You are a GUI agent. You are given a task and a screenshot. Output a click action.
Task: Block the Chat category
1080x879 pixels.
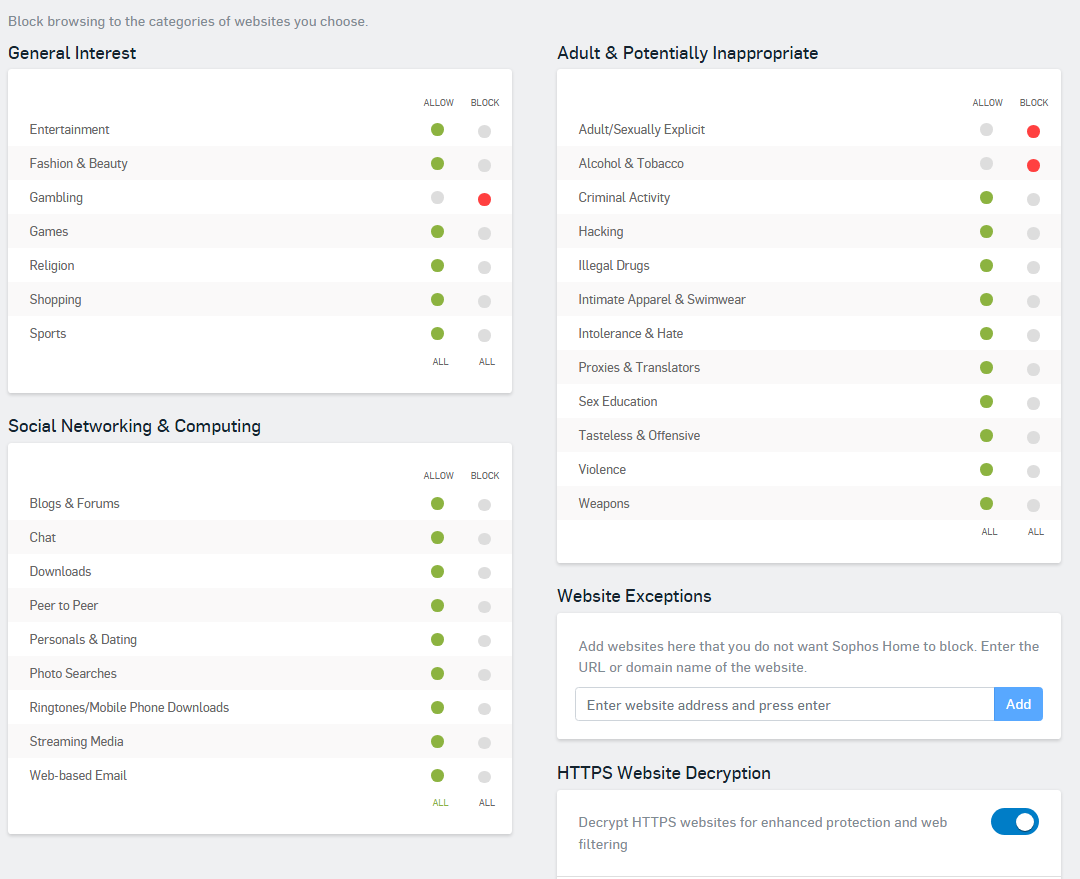tap(484, 539)
